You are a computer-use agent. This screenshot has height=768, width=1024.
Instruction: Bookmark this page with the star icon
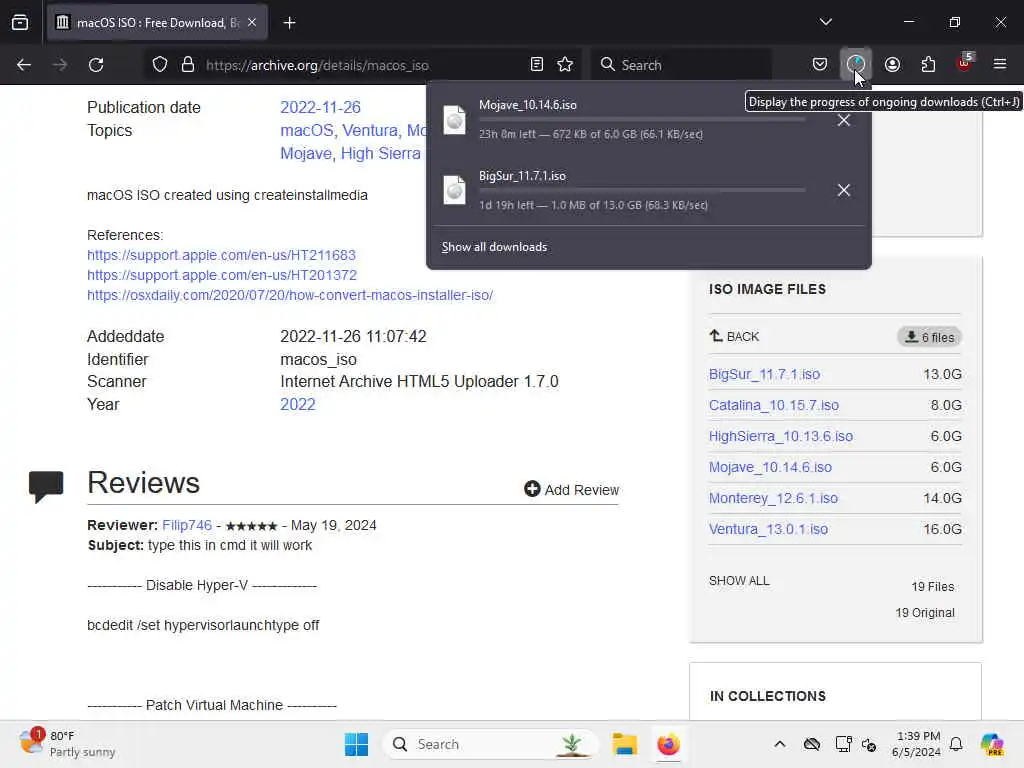pos(565,65)
